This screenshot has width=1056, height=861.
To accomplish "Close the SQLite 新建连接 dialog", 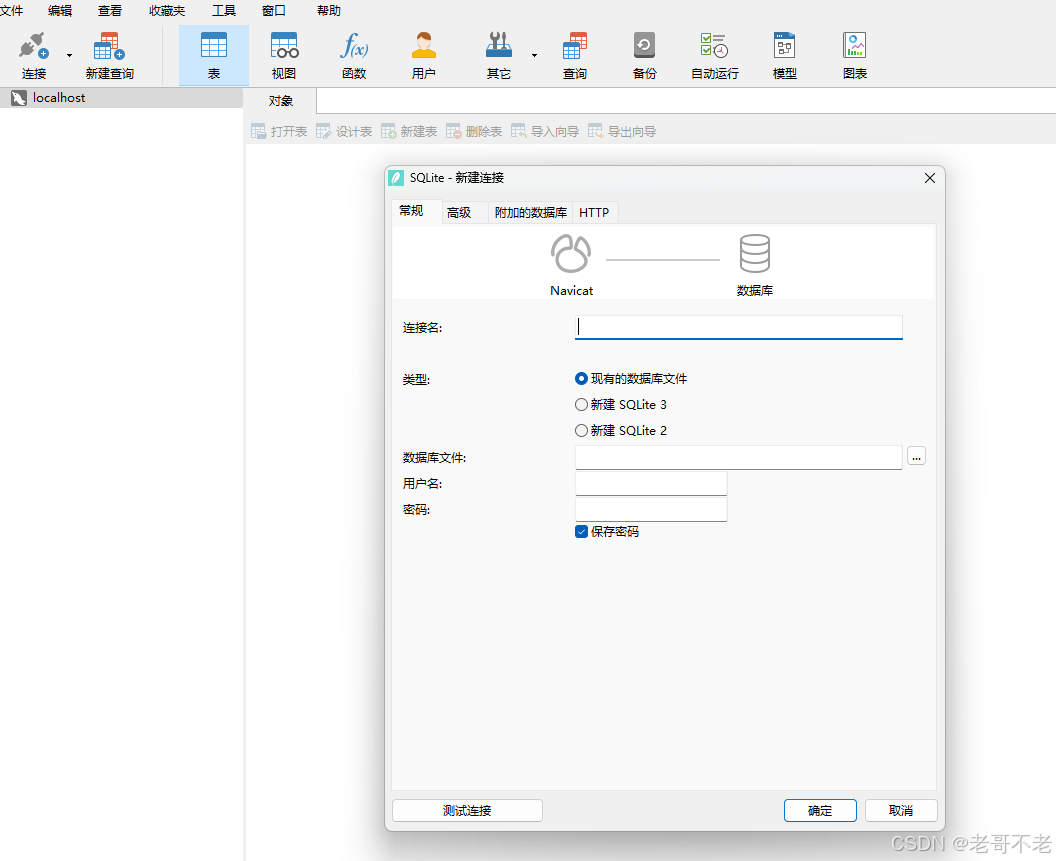I will [930, 178].
